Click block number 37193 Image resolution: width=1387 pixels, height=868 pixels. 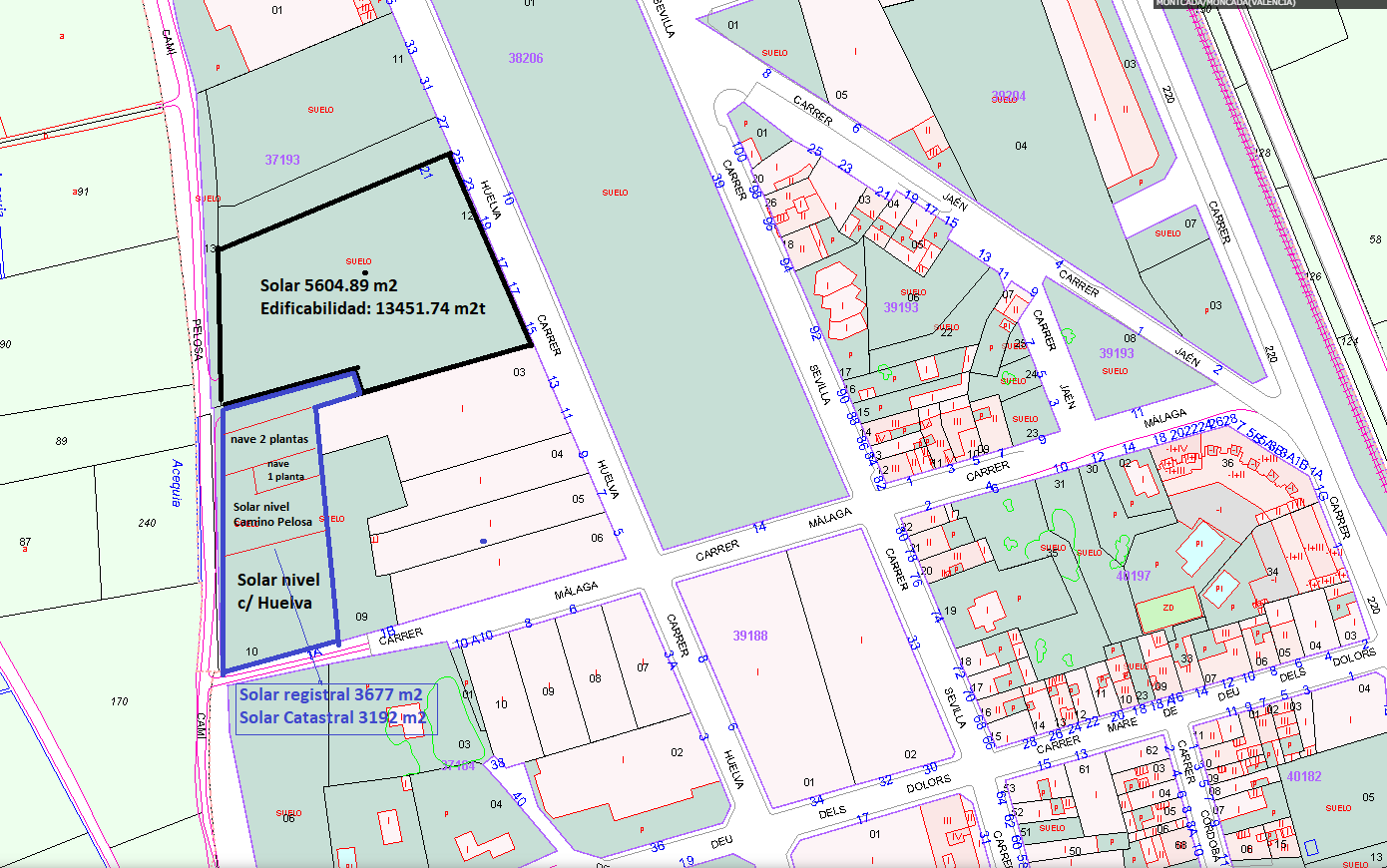coord(282,160)
